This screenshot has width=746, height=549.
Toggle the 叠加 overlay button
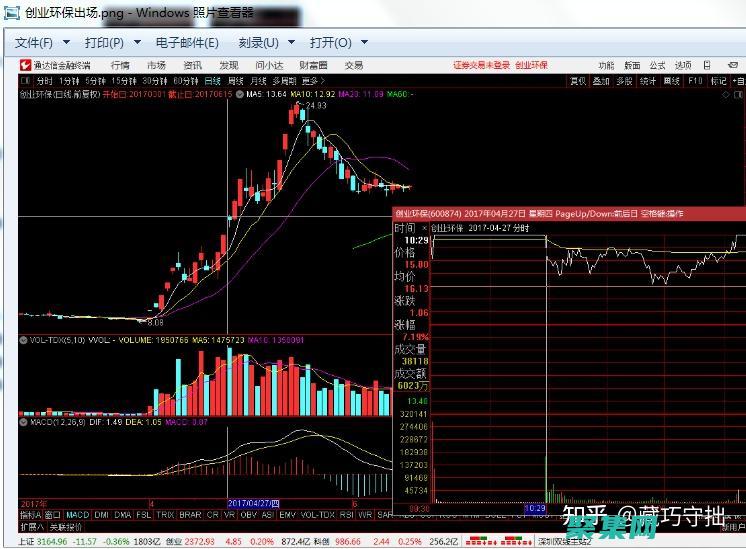pyautogui.click(x=601, y=81)
